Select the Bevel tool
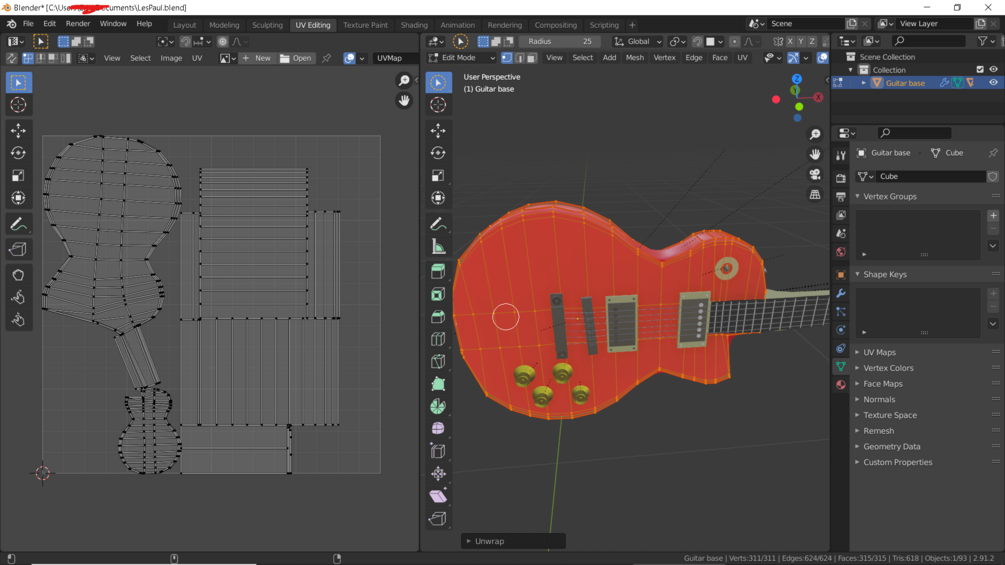Image resolution: width=1005 pixels, height=565 pixels. [x=438, y=316]
